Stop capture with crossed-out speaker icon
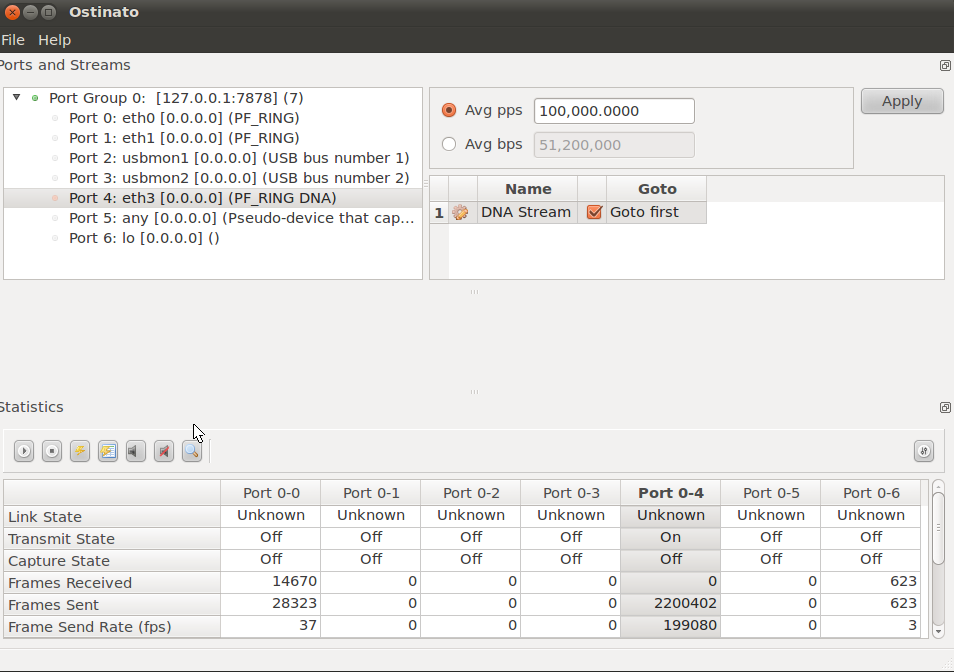 (164, 451)
